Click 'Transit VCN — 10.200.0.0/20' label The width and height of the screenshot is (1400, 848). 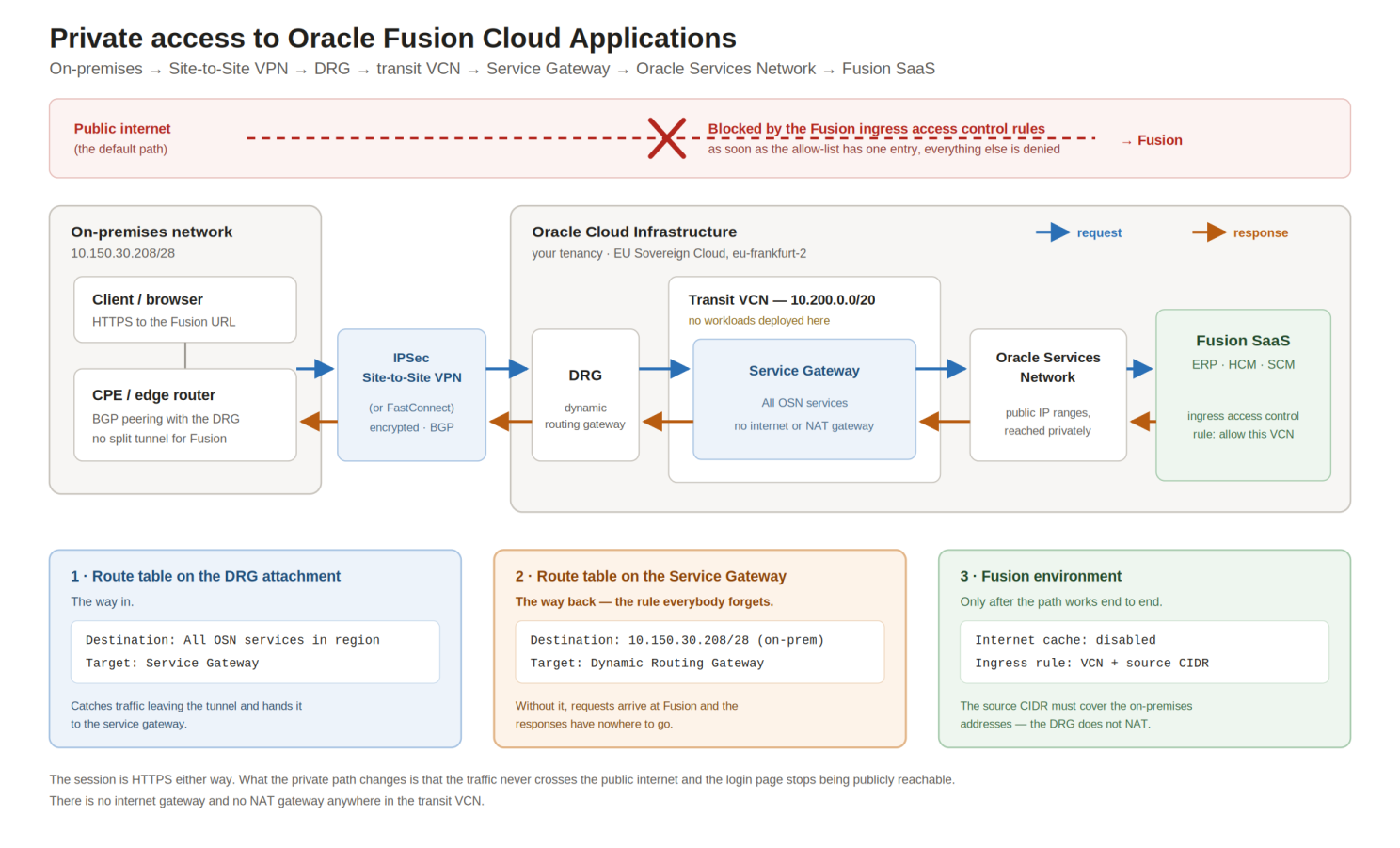782,299
